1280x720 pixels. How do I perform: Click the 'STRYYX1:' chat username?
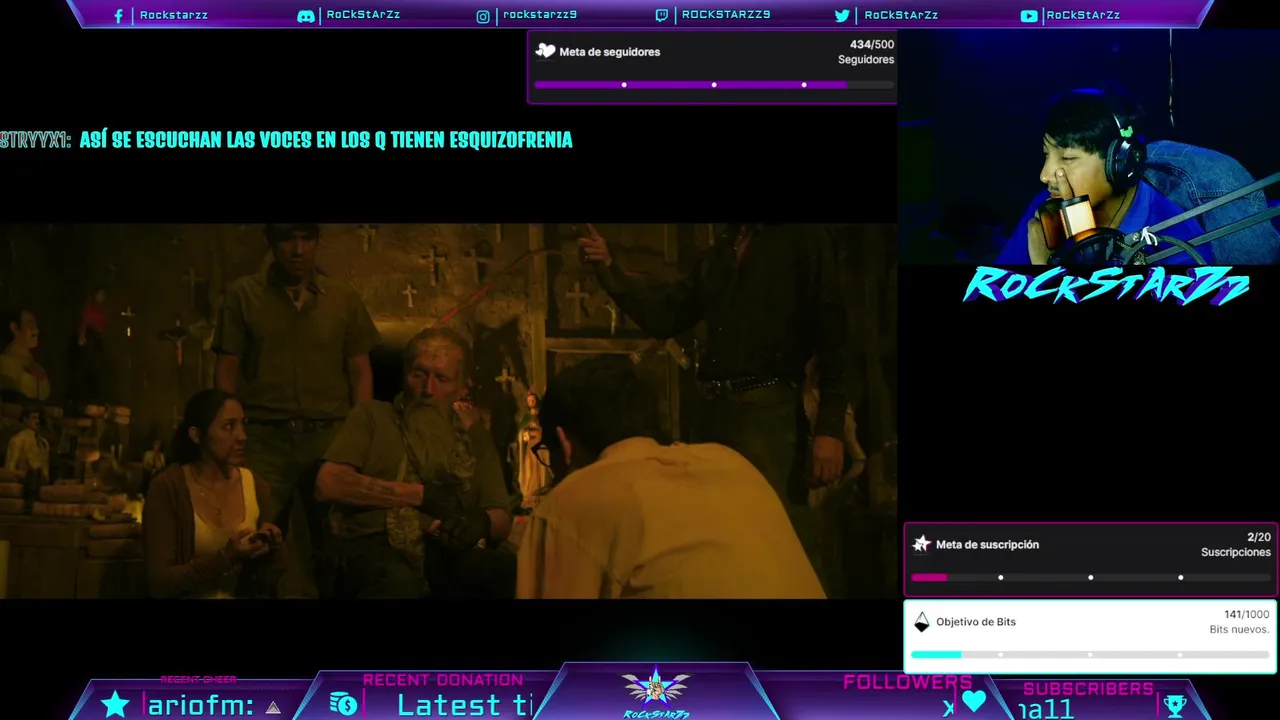[36, 140]
